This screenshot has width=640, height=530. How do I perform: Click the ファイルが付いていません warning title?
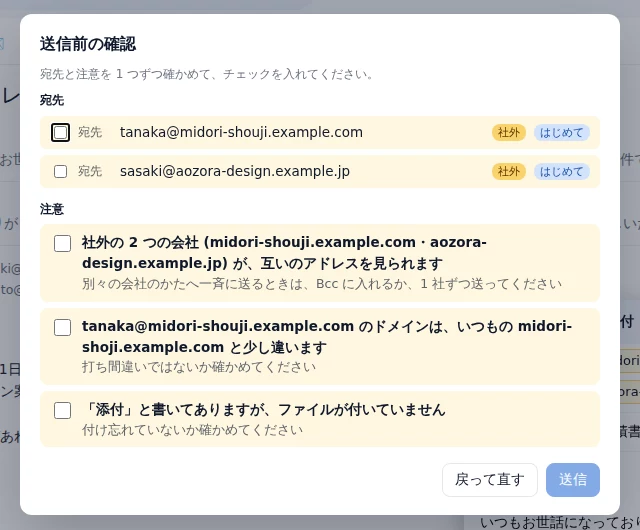pos(264,410)
